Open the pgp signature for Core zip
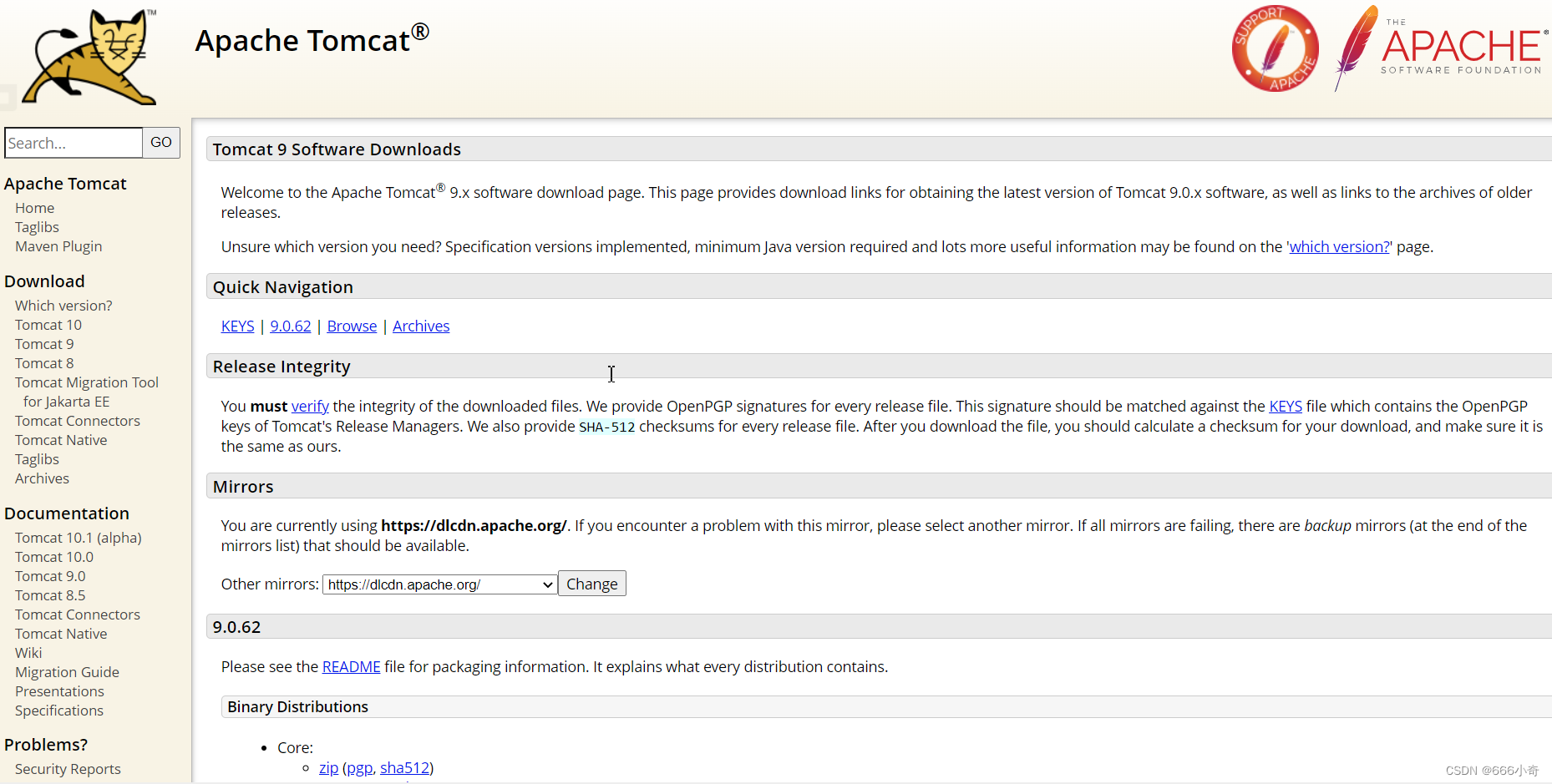 (x=359, y=768)
